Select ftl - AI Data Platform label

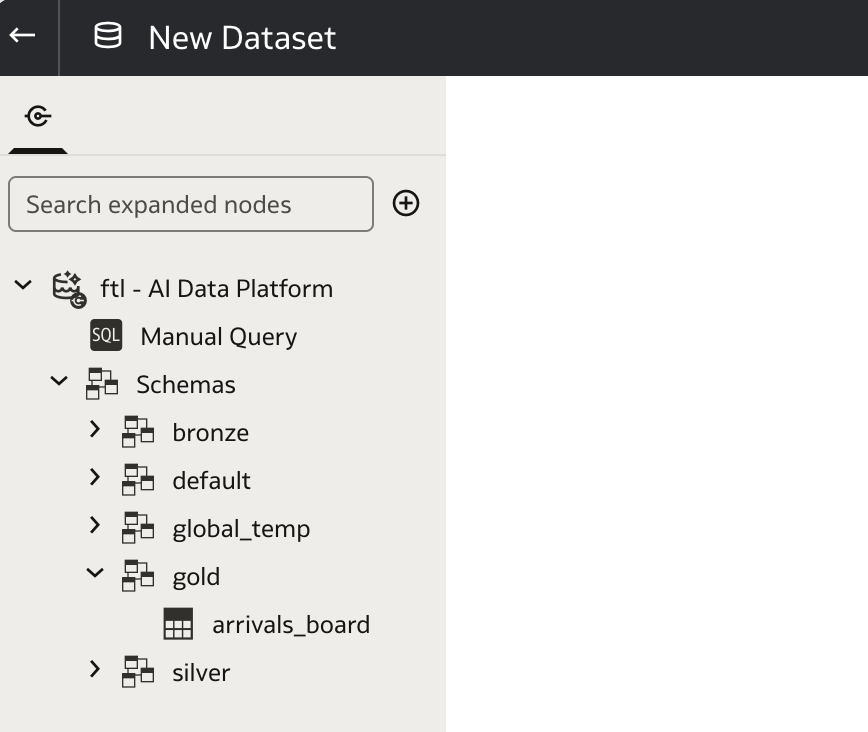tap(216, 289)
